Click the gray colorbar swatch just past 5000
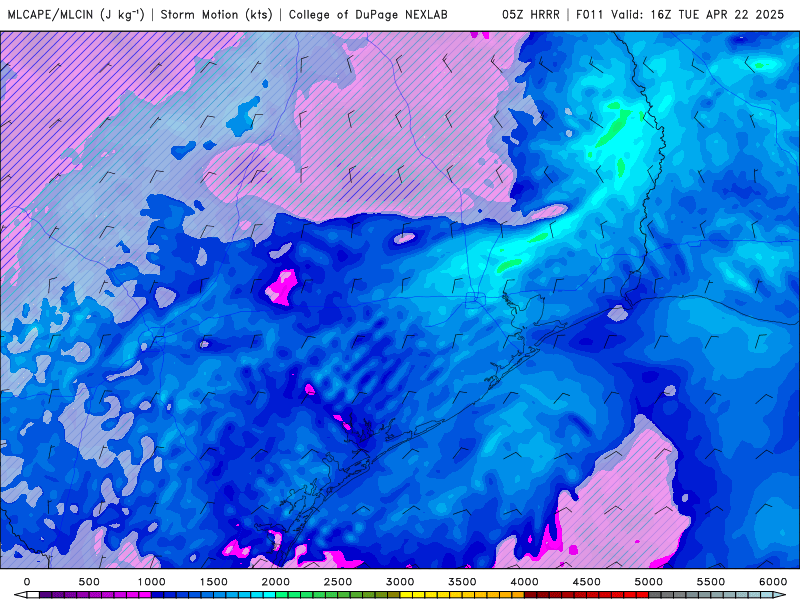Viewport: 800px width, 600px height. point(655,595)
